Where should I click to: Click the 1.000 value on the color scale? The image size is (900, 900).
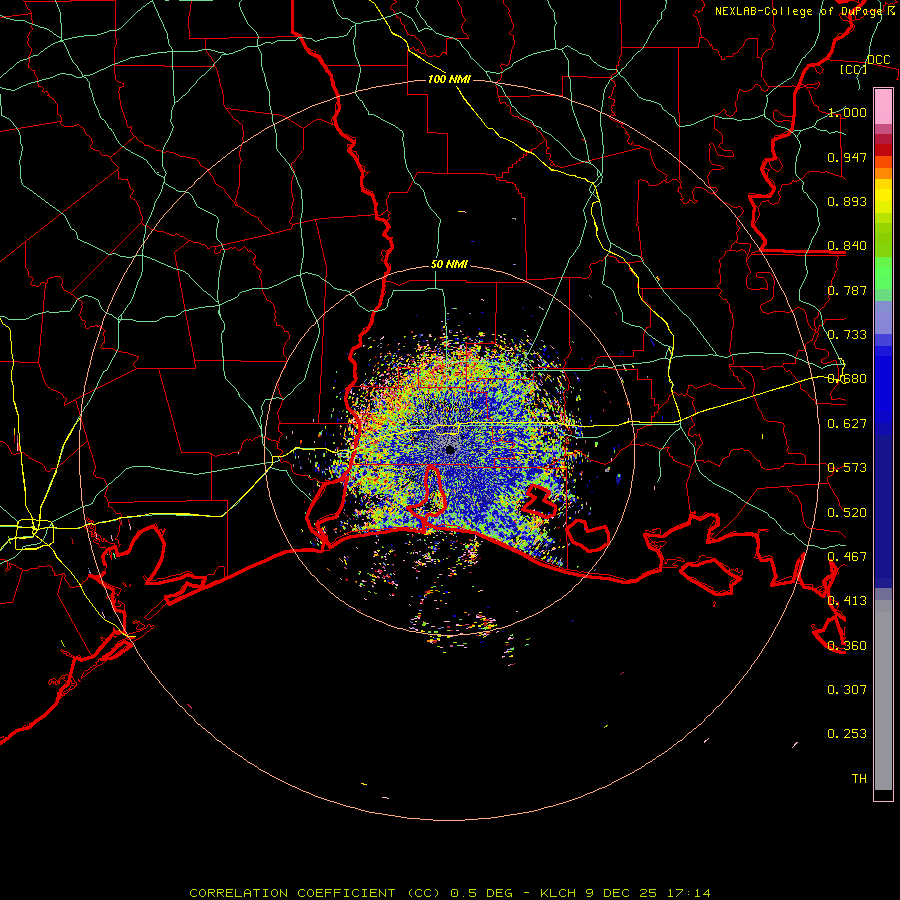tap(847, 112)
